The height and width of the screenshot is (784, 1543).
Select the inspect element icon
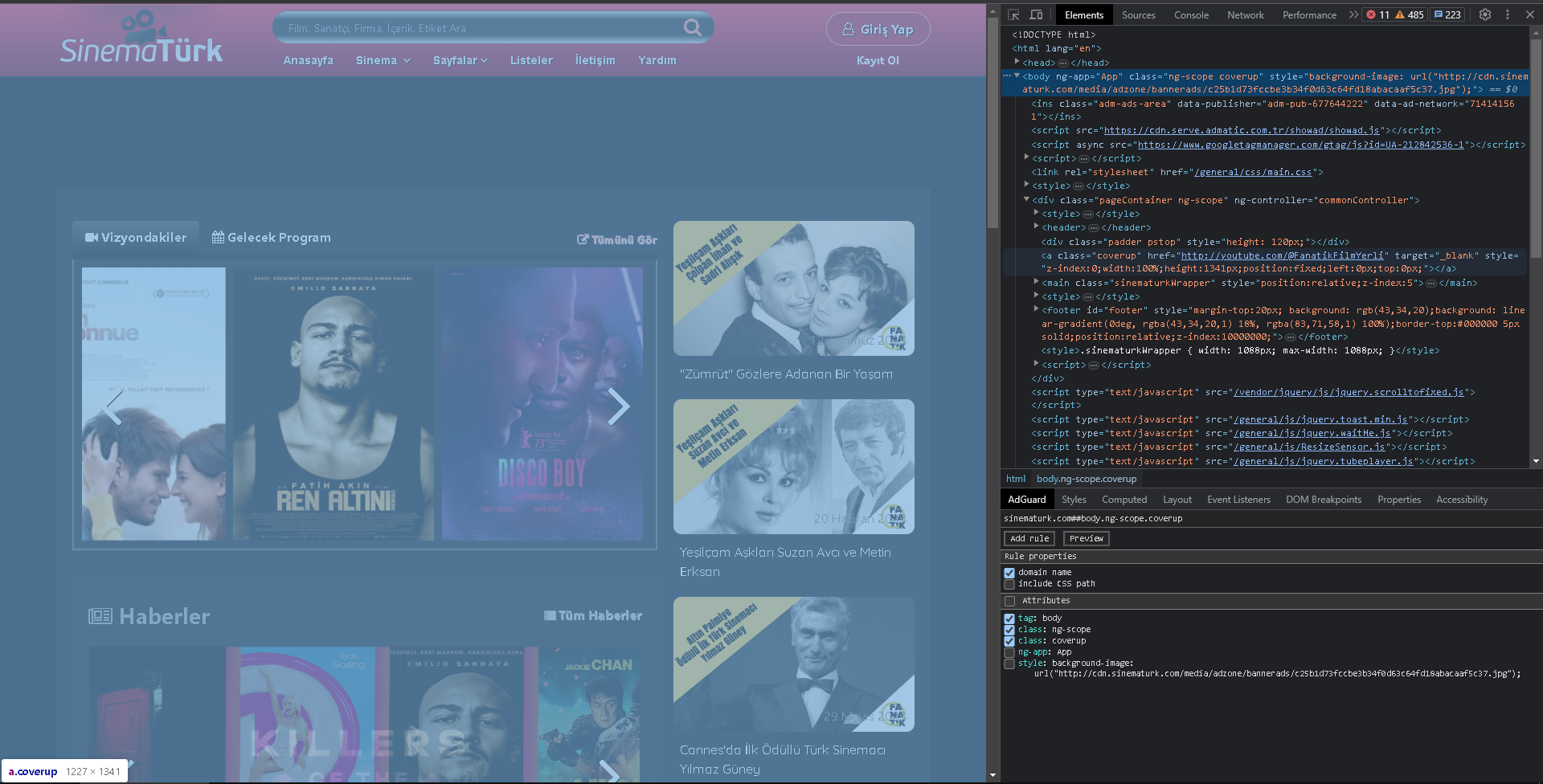[x=1014, y=14]
